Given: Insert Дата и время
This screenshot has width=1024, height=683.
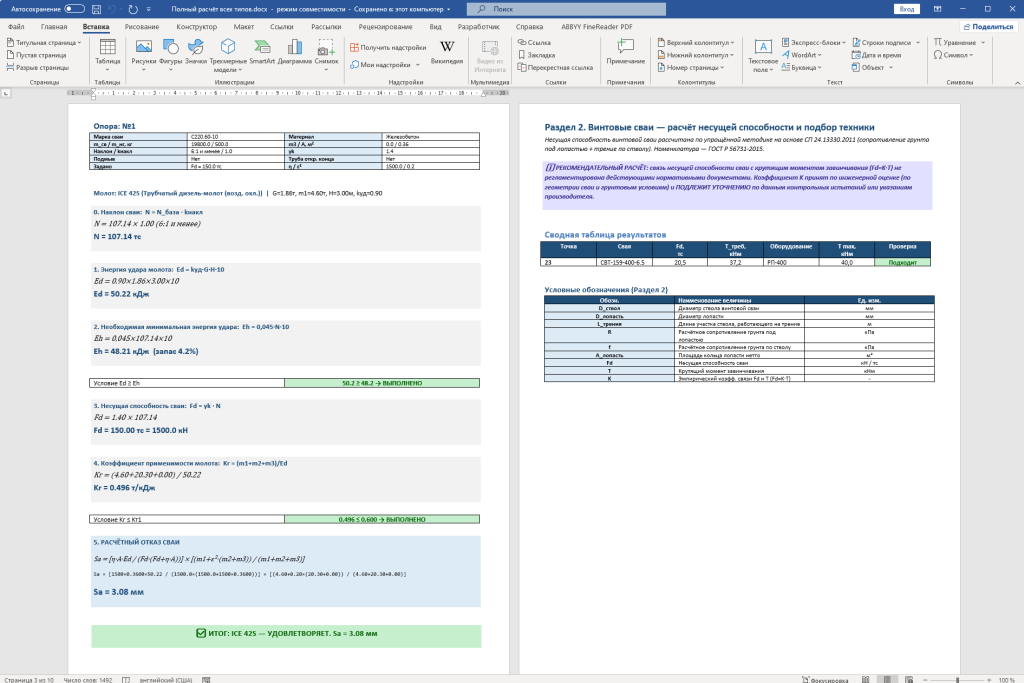Looking at the screenshot, I should pyautogui.click(x=876, y=55).
